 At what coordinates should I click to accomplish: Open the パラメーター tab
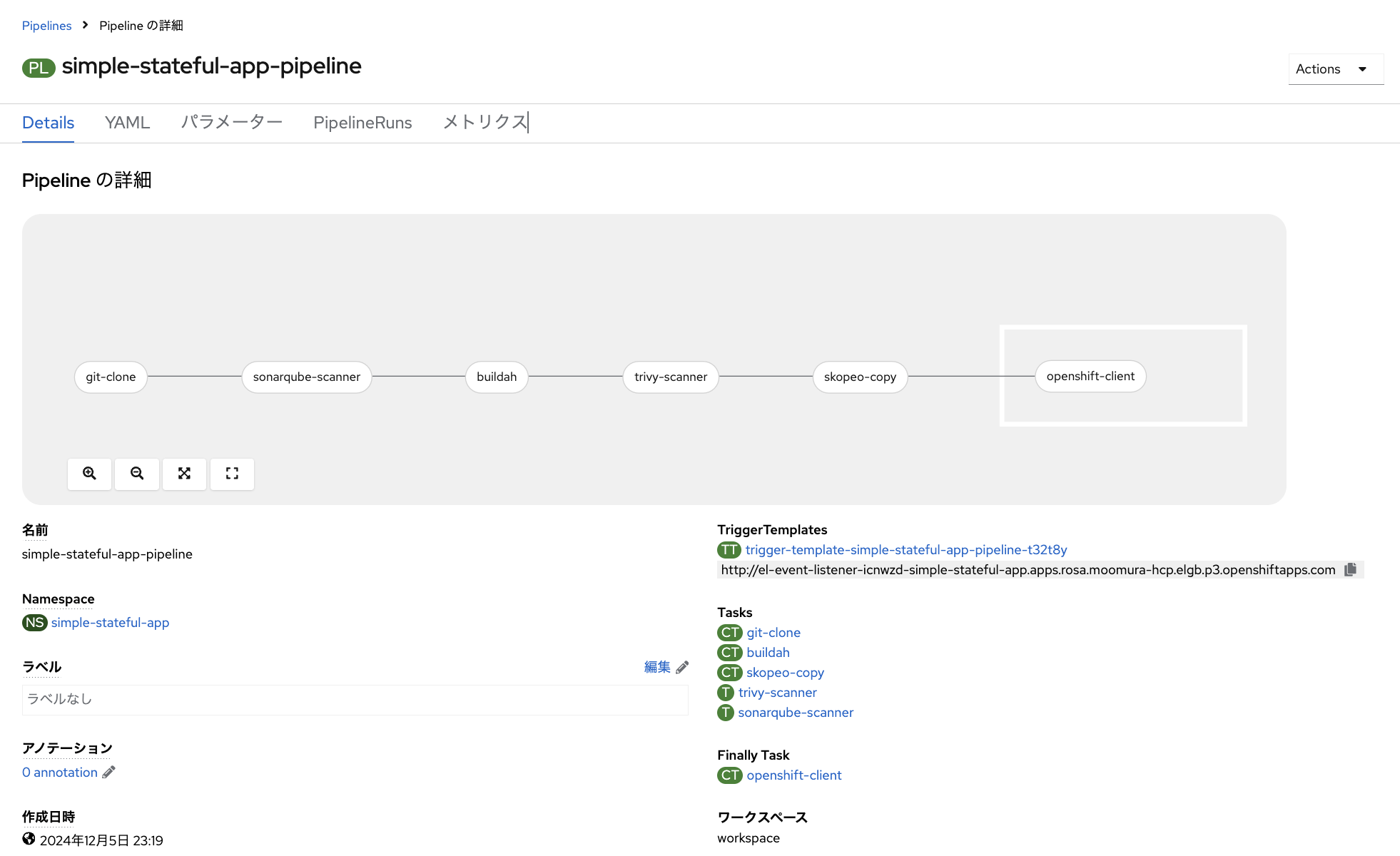(x=231, y=123)
